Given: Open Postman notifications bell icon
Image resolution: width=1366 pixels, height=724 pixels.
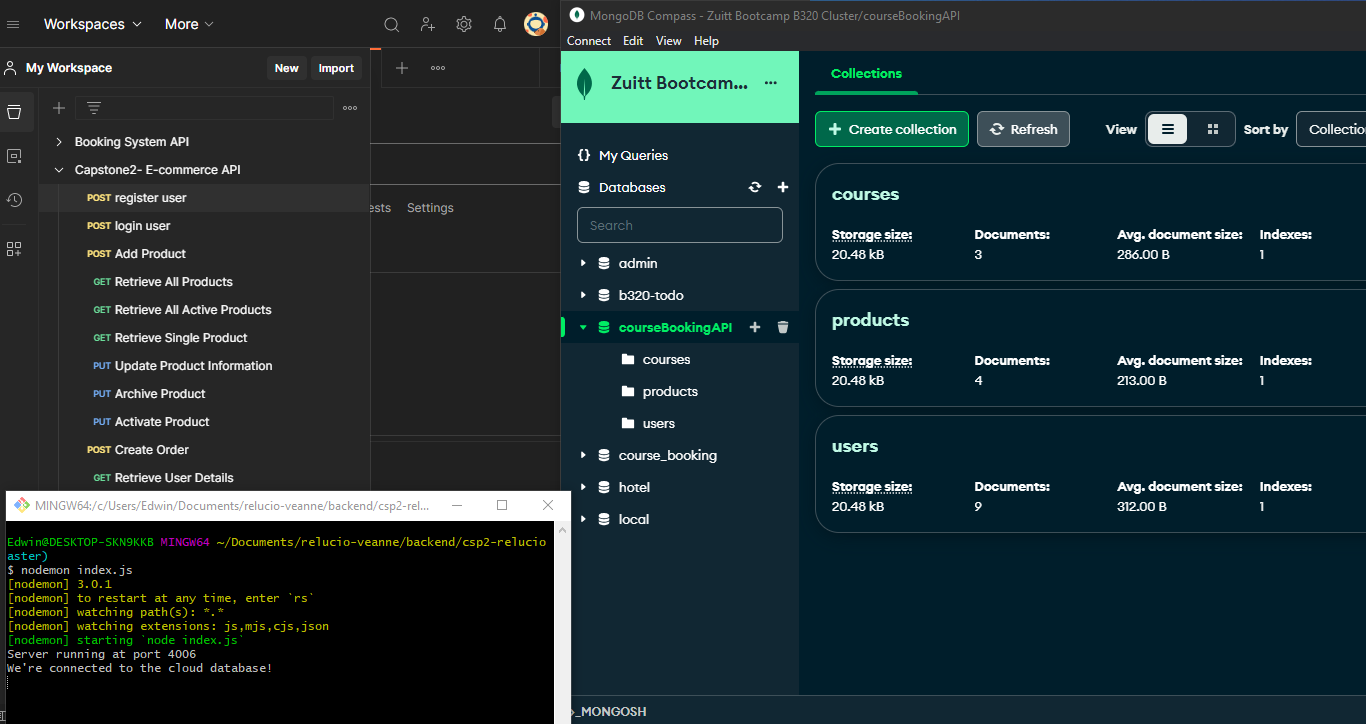Looking at the screenshot, I should pyautogui.click(x=500, y=24).
